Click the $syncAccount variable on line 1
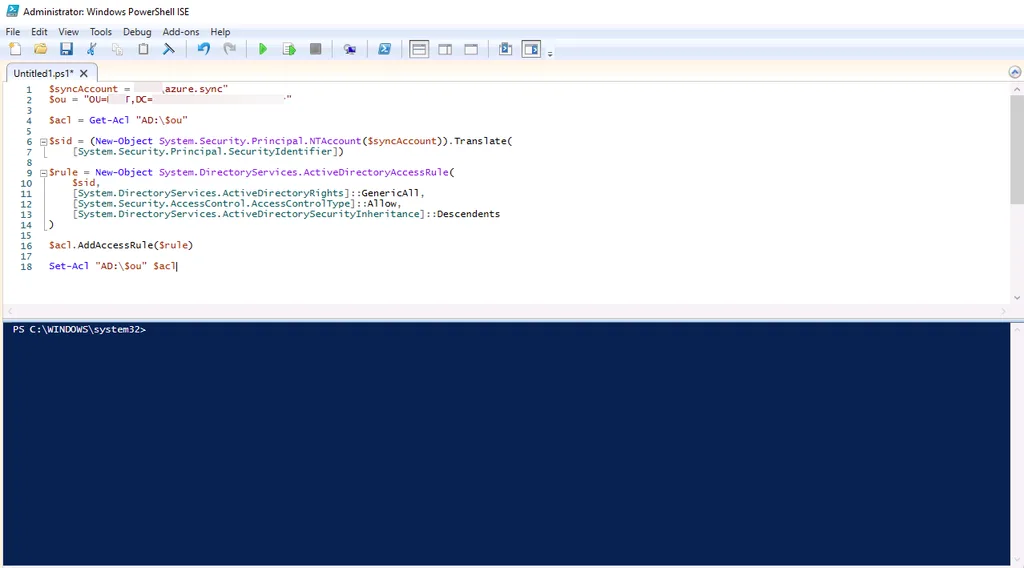The image size is (1024, 568). click(x=83, y=89)
